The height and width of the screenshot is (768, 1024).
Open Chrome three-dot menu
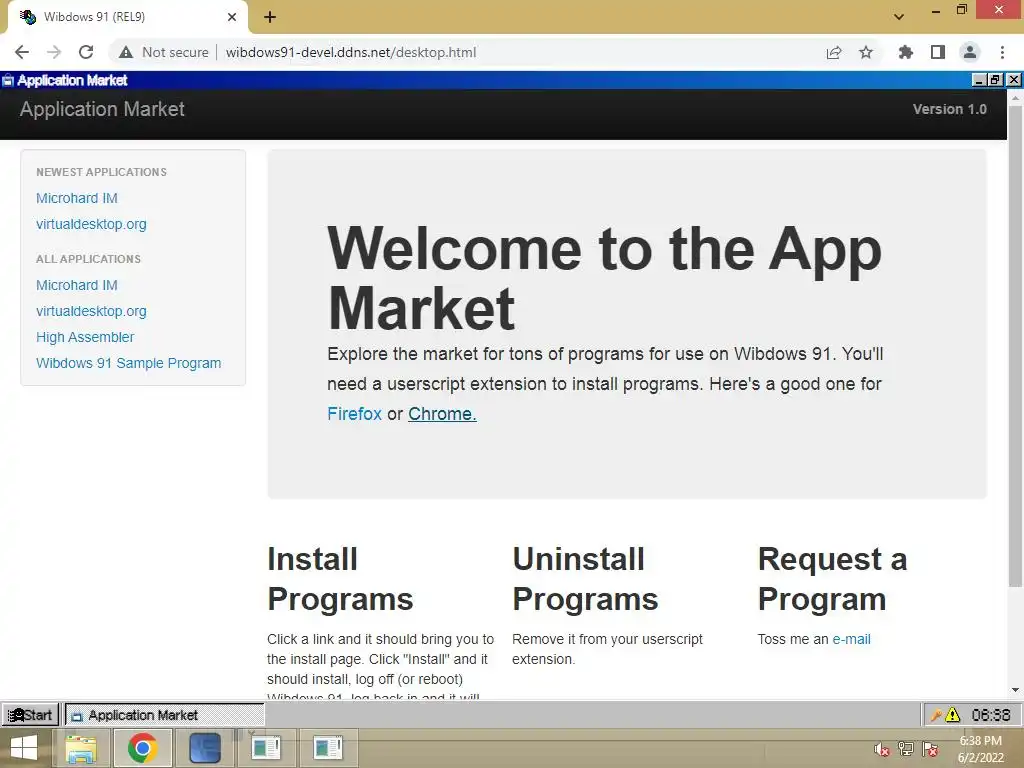1002,52
